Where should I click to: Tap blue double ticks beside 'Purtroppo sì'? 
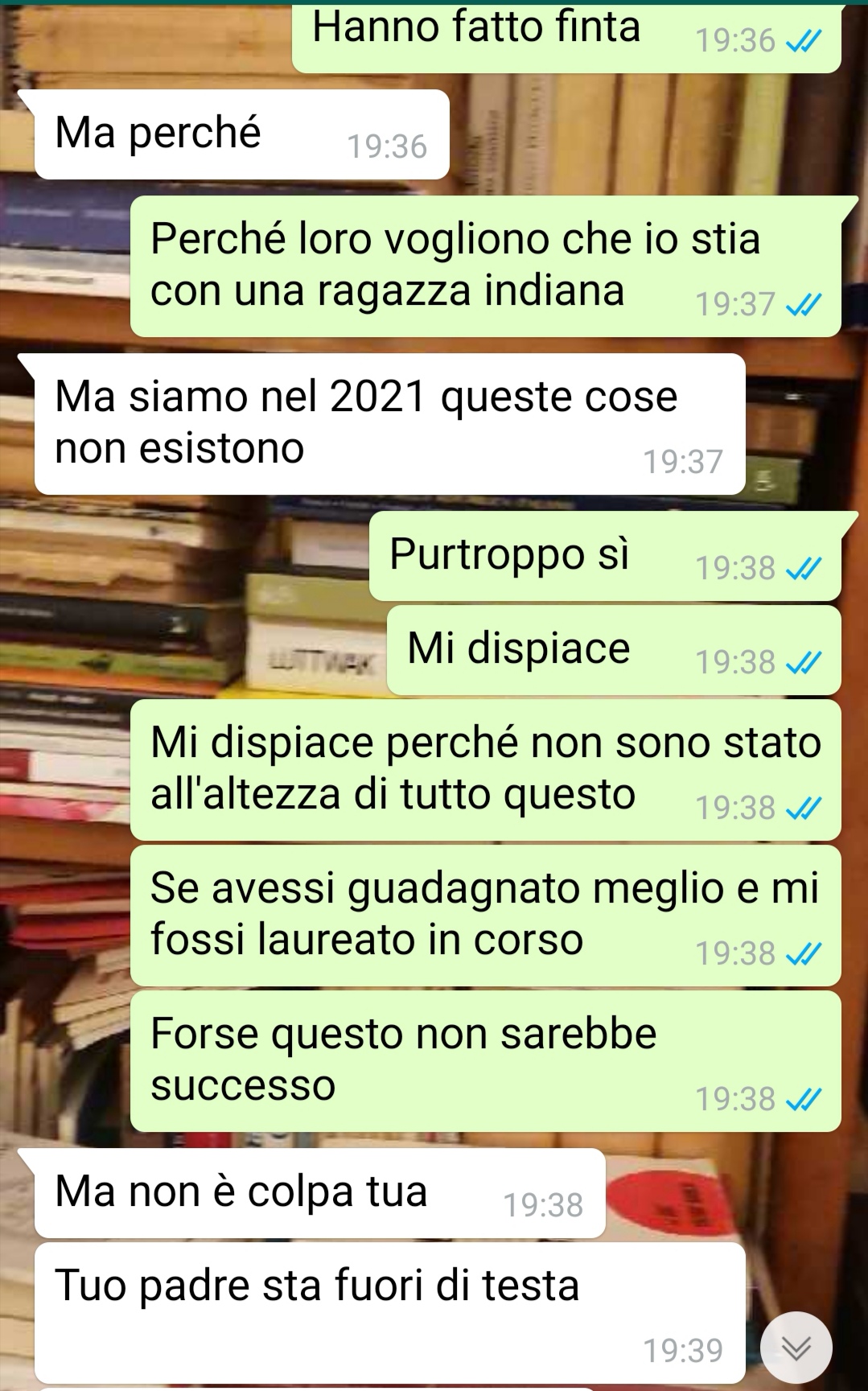pyautogui.click(x=803, y=568)
